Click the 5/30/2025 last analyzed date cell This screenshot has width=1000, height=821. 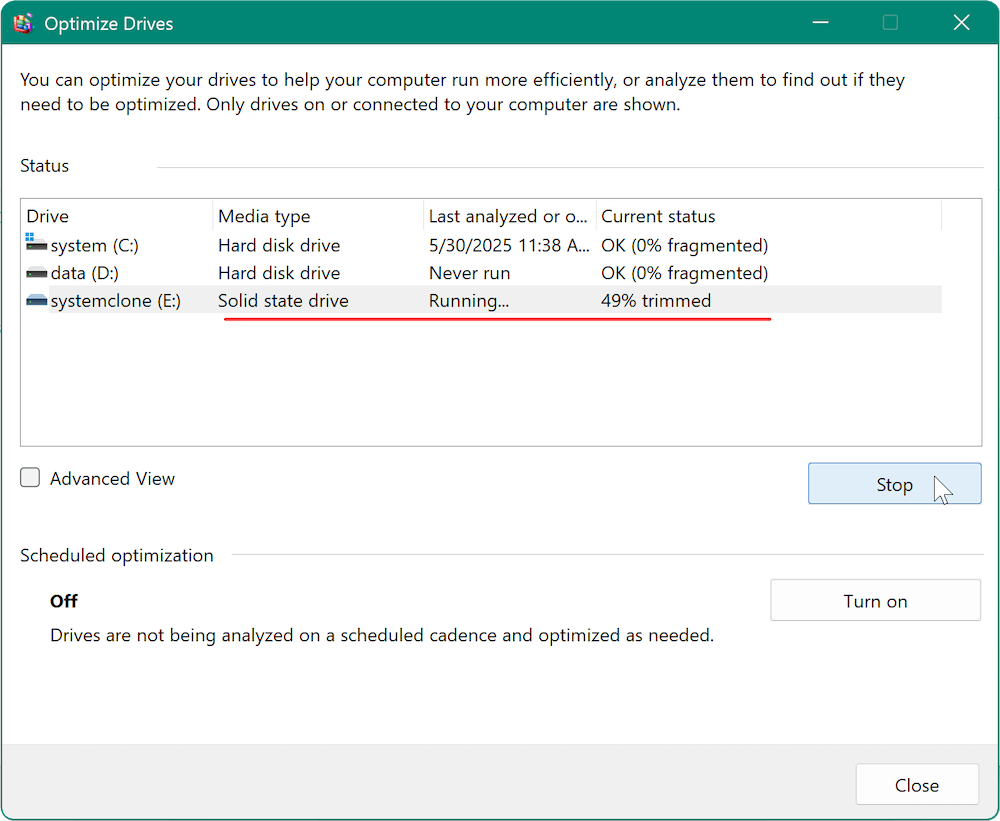coord(508,245)
